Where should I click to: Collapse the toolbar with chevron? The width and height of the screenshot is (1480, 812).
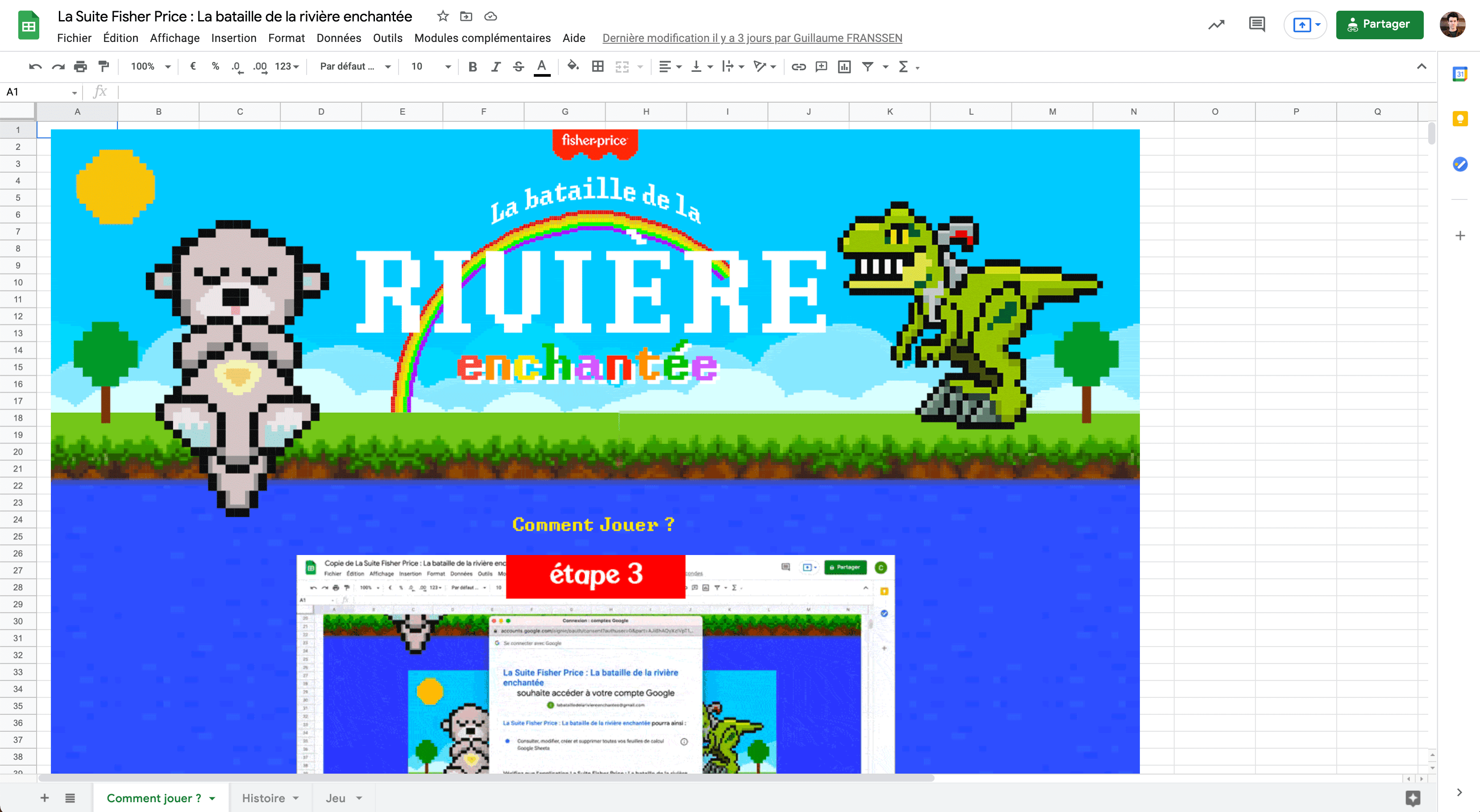[x=1422, y=66]
